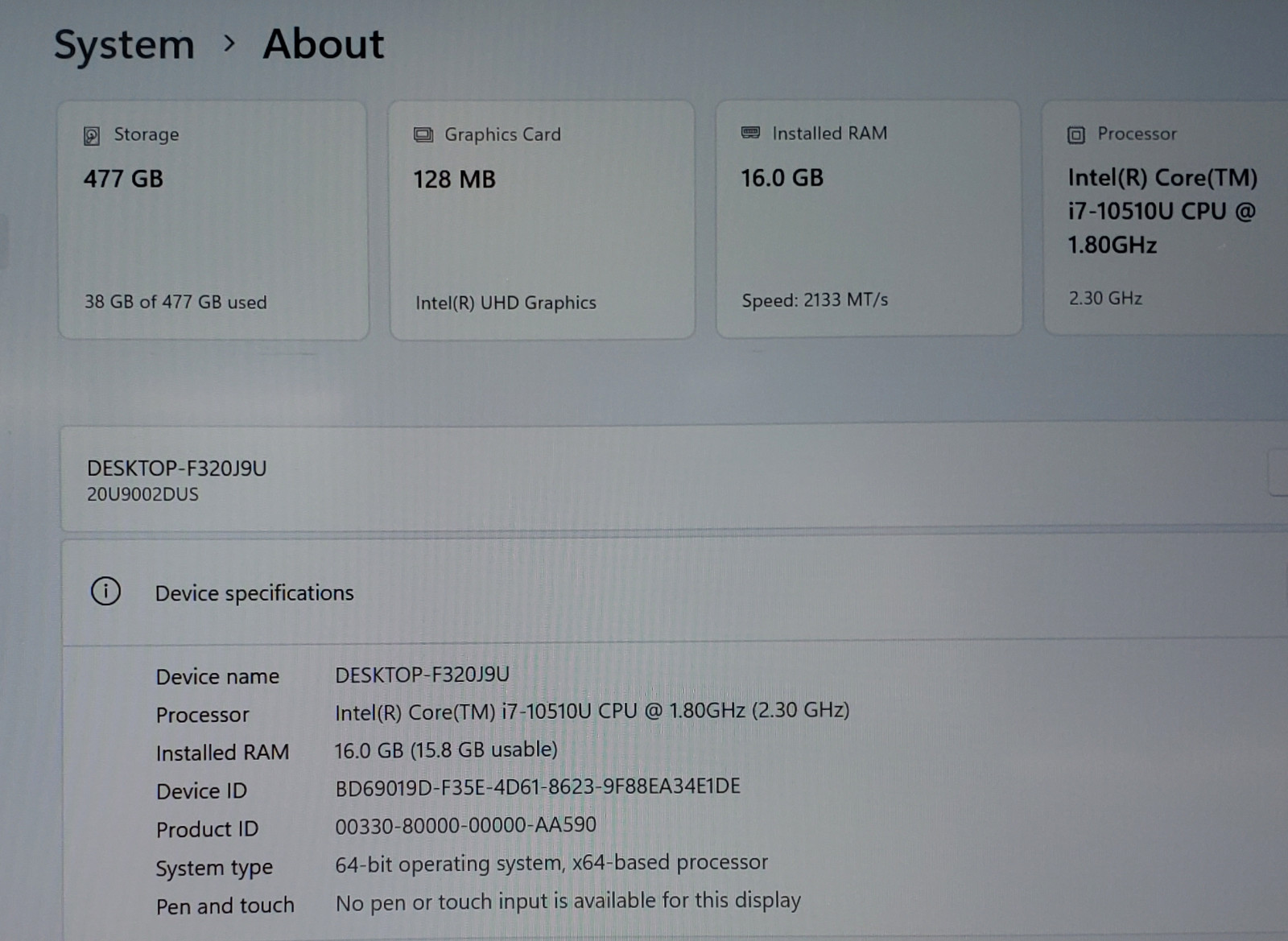Viewport: 1288px width, 941px height.
Task: Click the Installed RAM icon
Action: [x=750, y=132]
